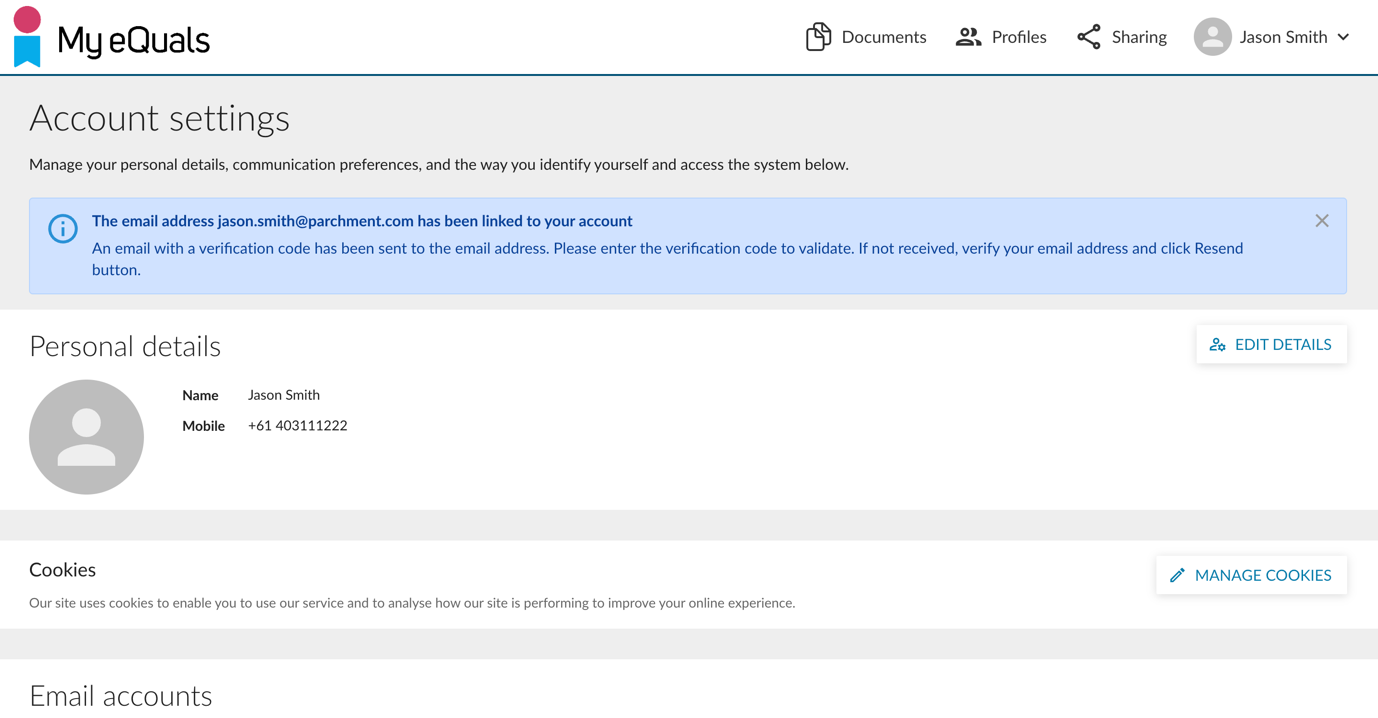Dismiss the email linked notification banner
Viewport: 1378px width, 718px height.
point(1322,221)
